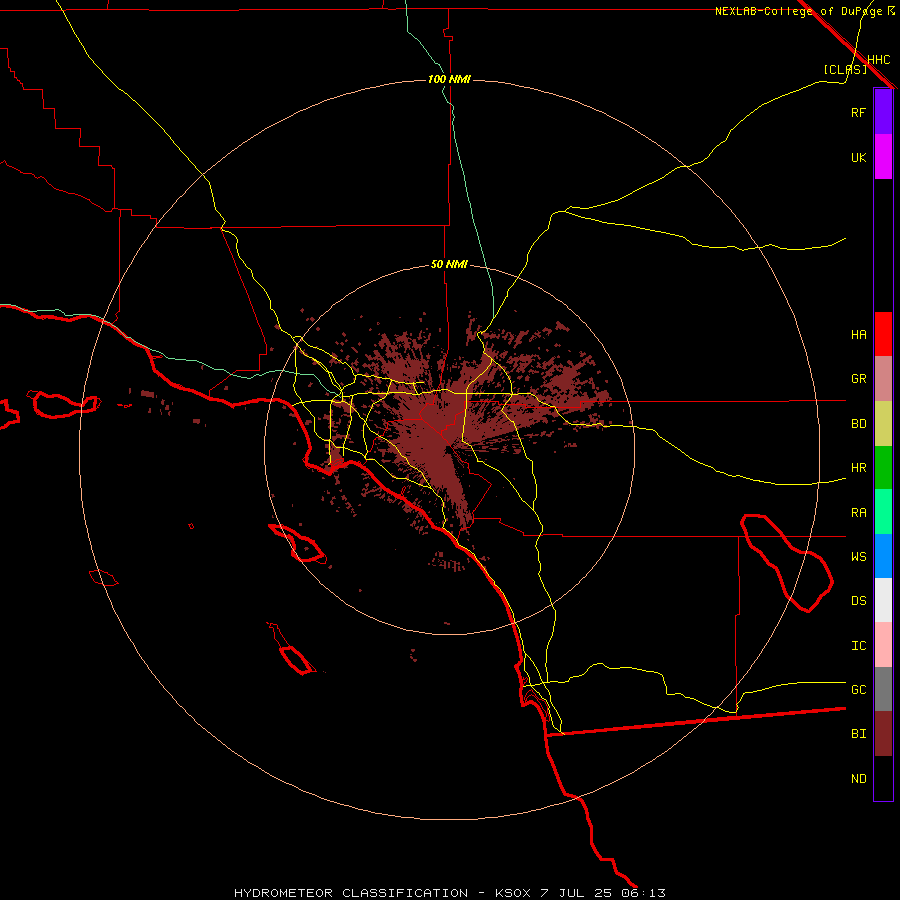The height and width of the screenshot is (900, 900).
Task: Click the UK legend label
Action: (858, 157)
